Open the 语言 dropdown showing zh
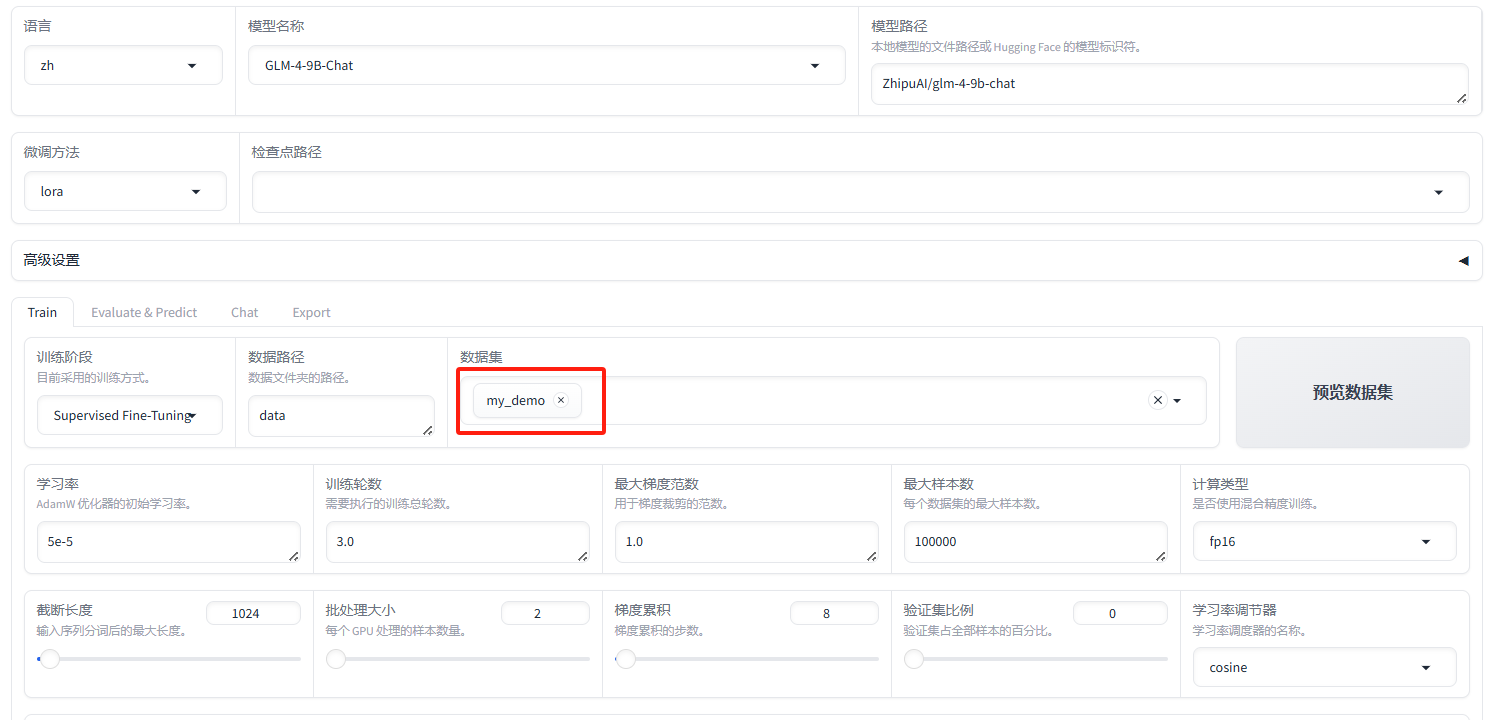Viewport: 1501px width, 720px height. pyautogui.click(x=192, y=66)
